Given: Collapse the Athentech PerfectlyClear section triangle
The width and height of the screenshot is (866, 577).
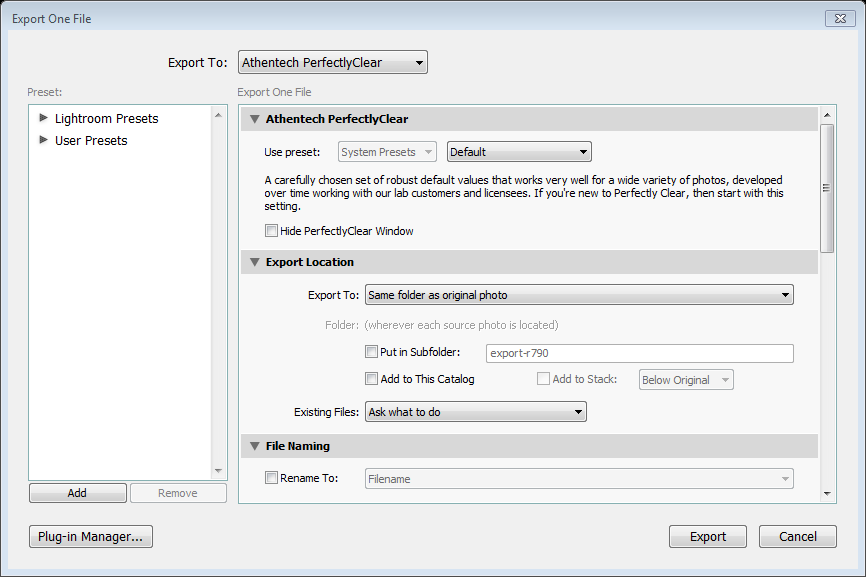Looking at the screenshot, I should (x=255, y=119).
